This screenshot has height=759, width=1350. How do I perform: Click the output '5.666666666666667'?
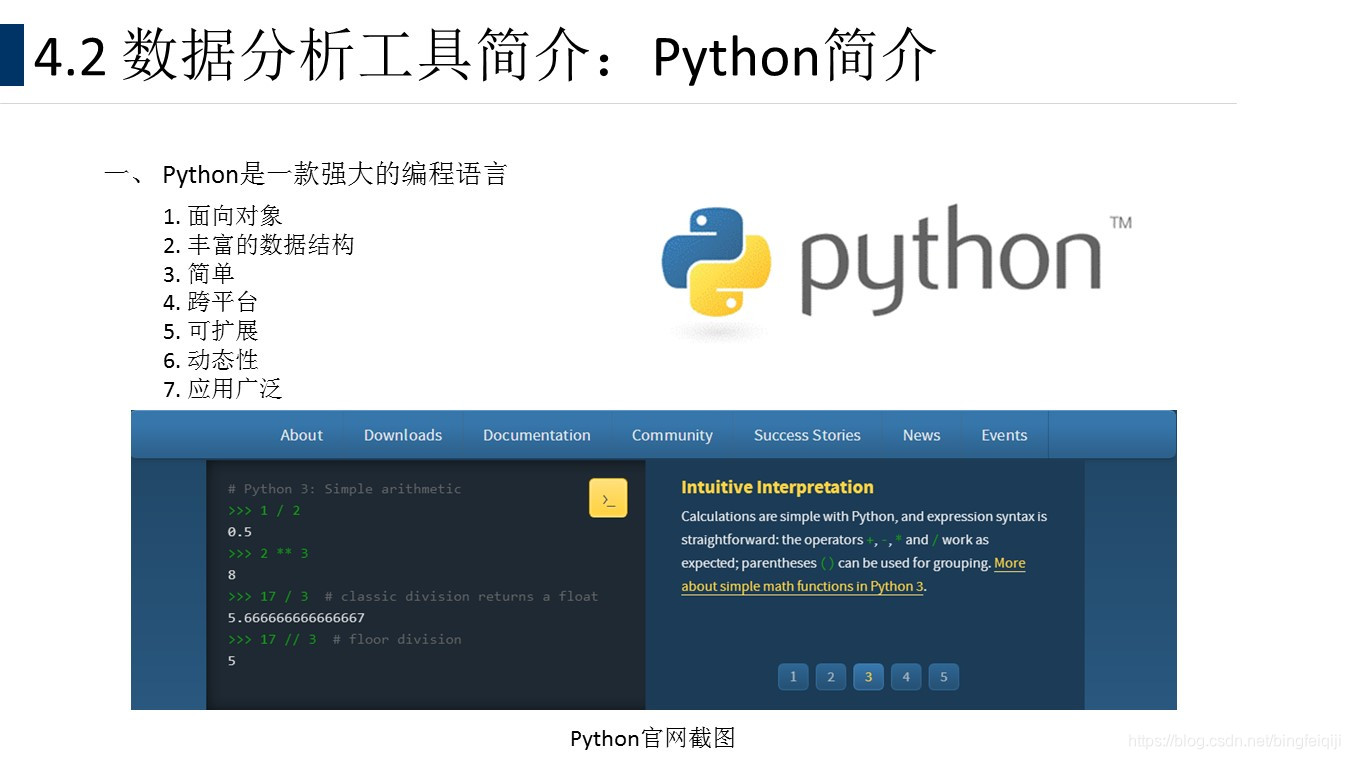coord(296,618)
